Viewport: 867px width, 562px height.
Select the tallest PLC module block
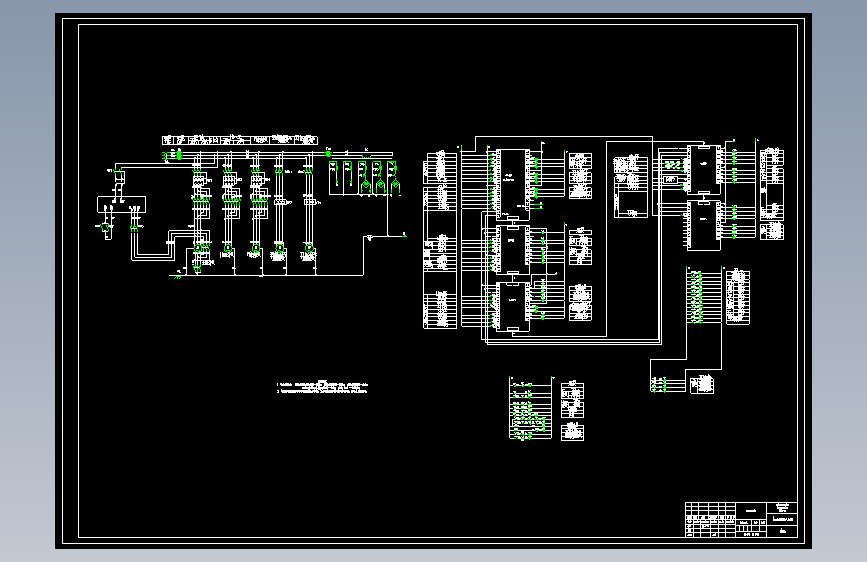[x=513, y=185]
